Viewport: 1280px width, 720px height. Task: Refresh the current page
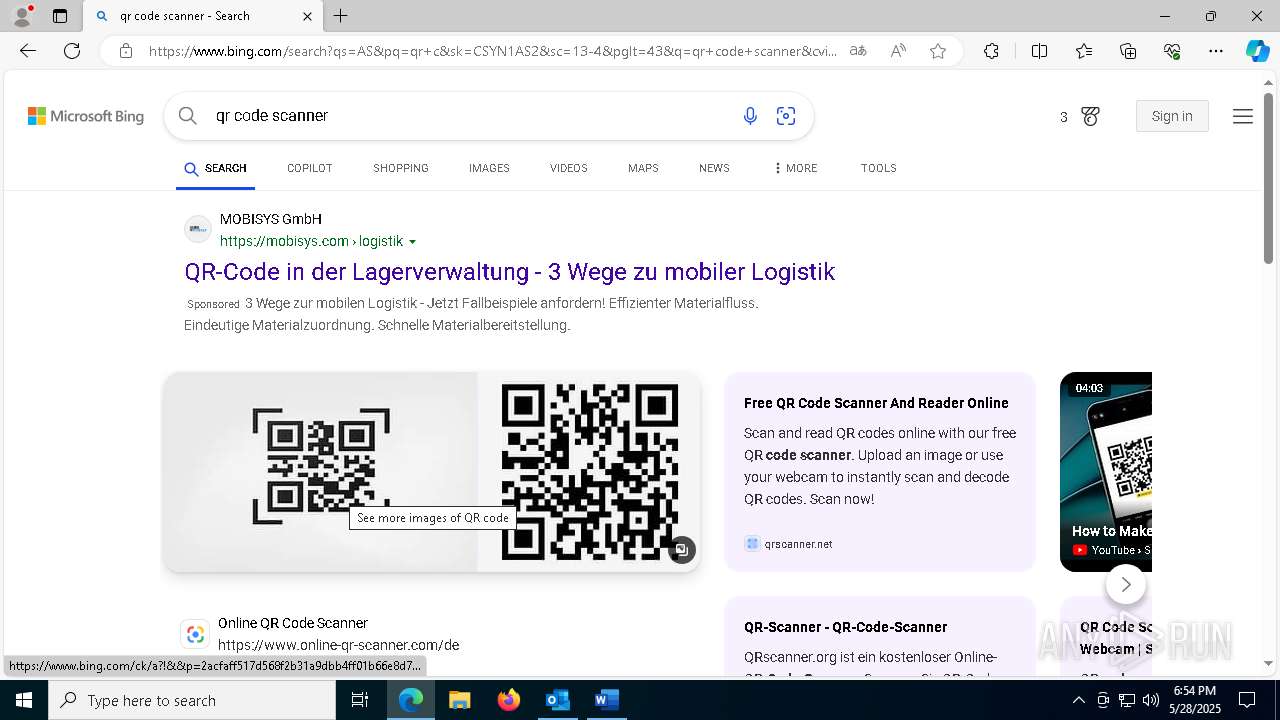[72, 51]
